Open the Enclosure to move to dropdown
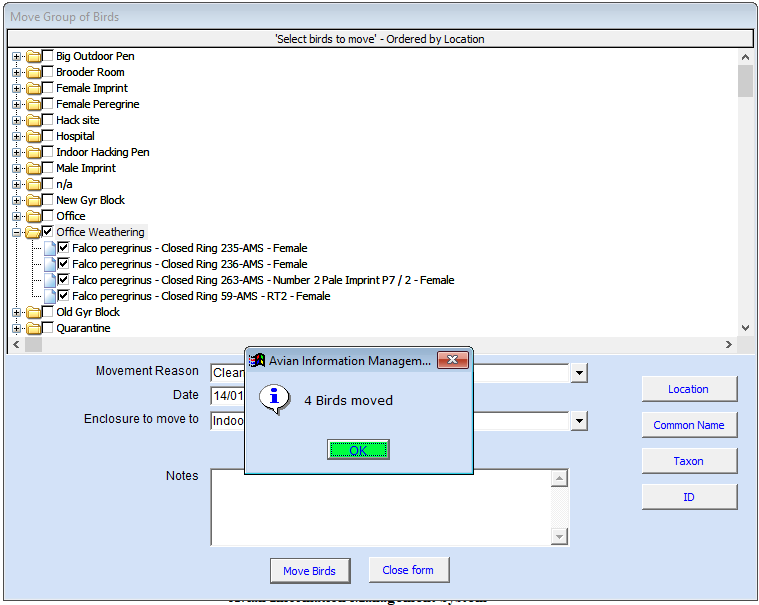The width and height of the screenshot is (759, 605). click(579, 421)
